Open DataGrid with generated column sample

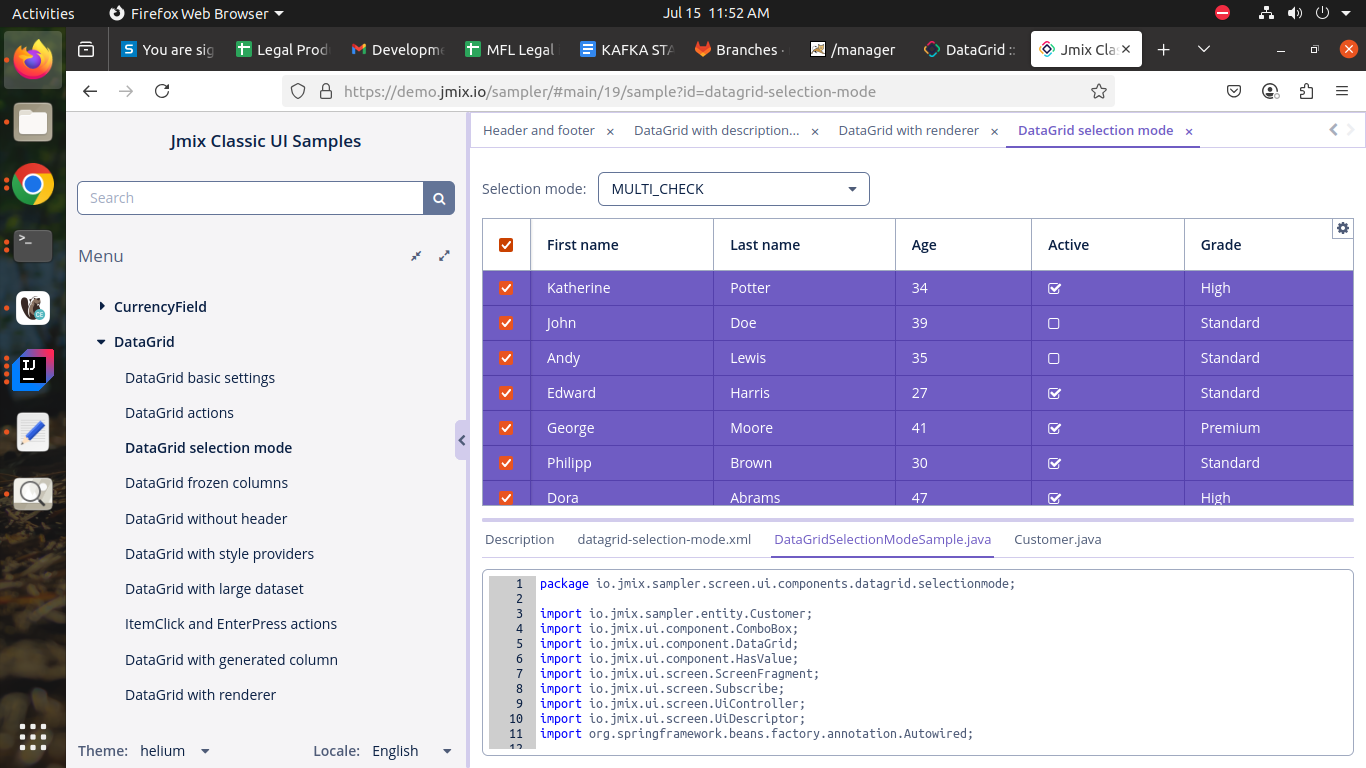coord(231,660)
